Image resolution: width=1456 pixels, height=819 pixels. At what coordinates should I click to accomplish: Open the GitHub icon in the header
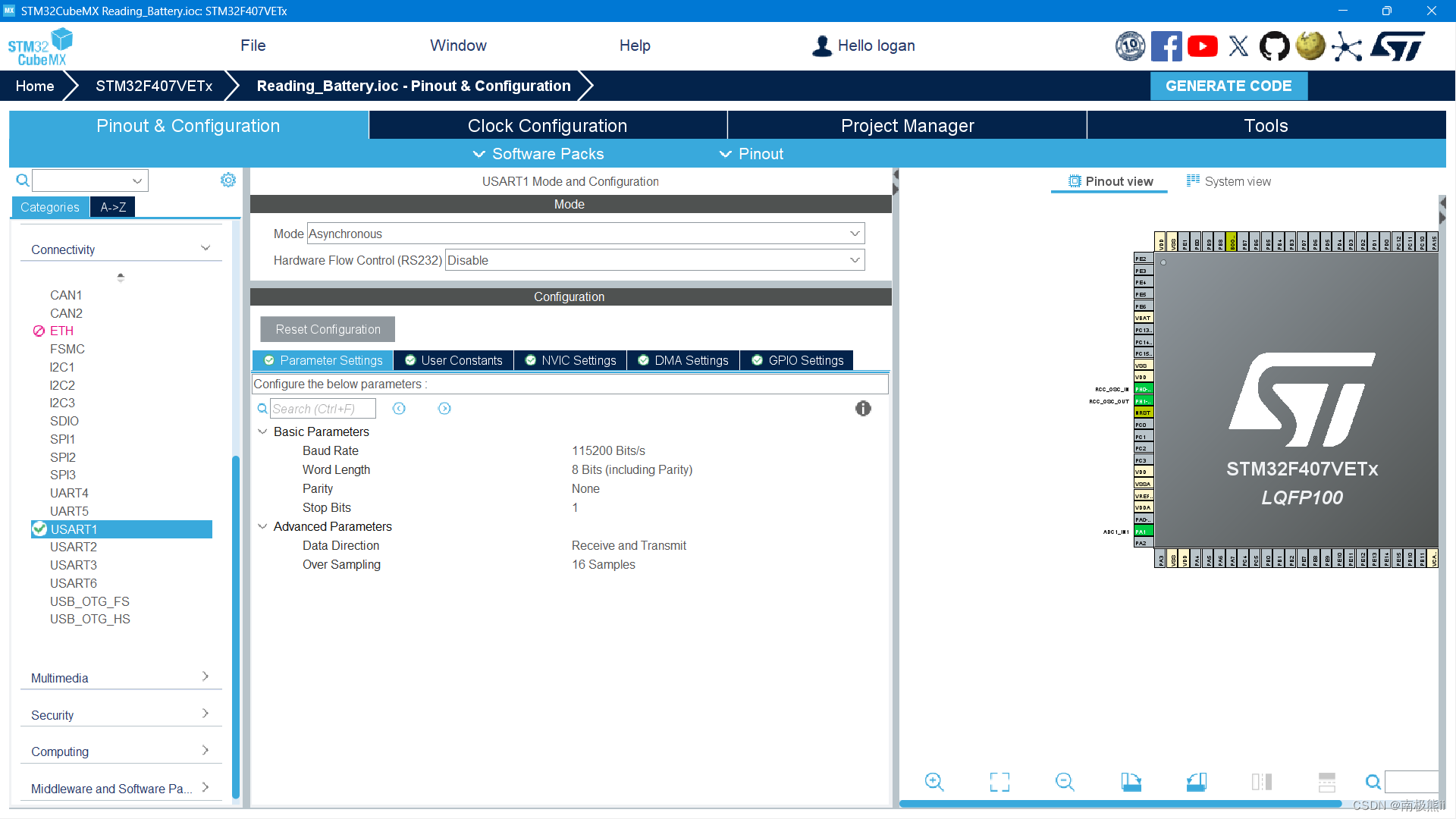1274,46
